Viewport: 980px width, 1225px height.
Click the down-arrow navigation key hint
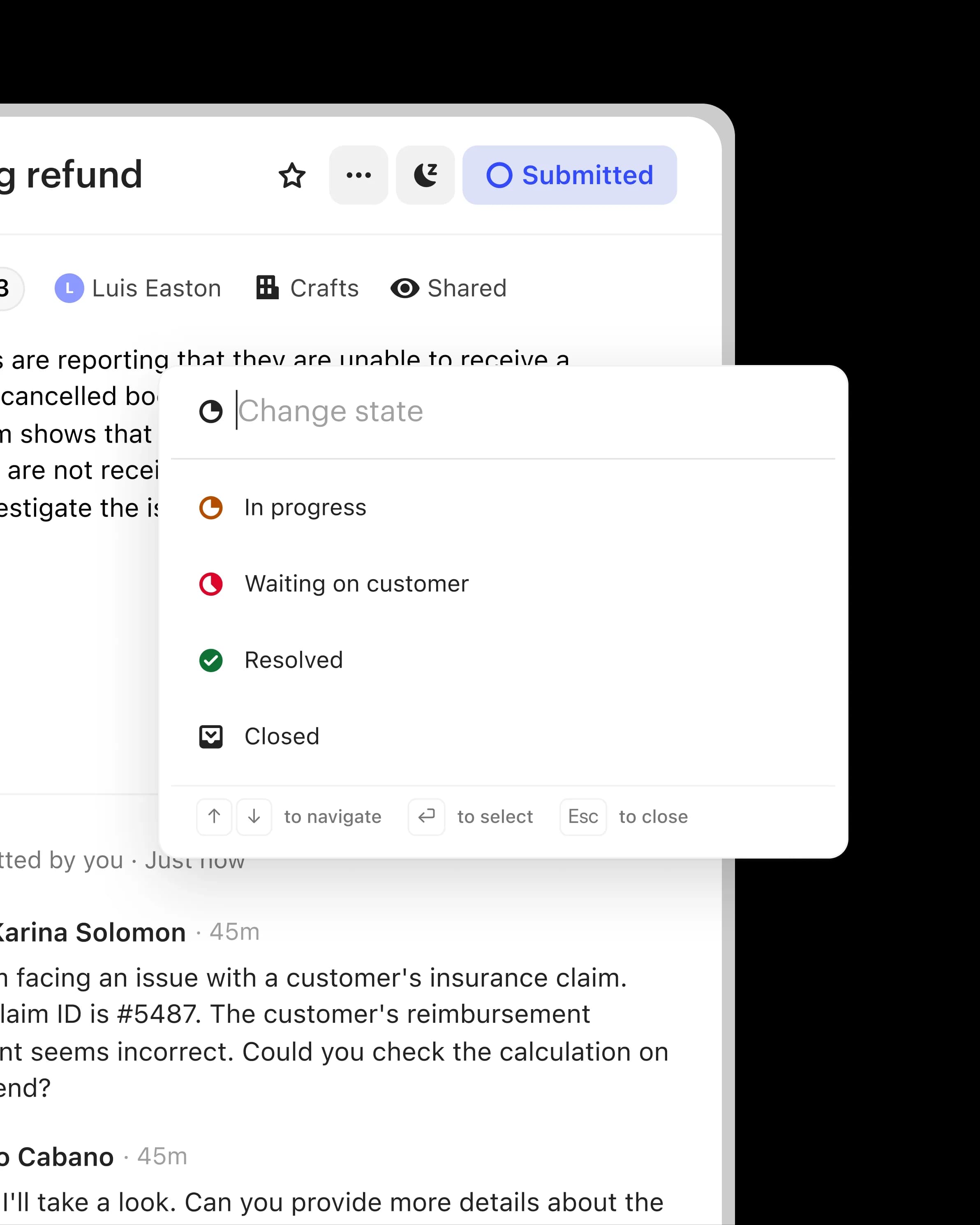pyautogui.click(x=253, y=817)
